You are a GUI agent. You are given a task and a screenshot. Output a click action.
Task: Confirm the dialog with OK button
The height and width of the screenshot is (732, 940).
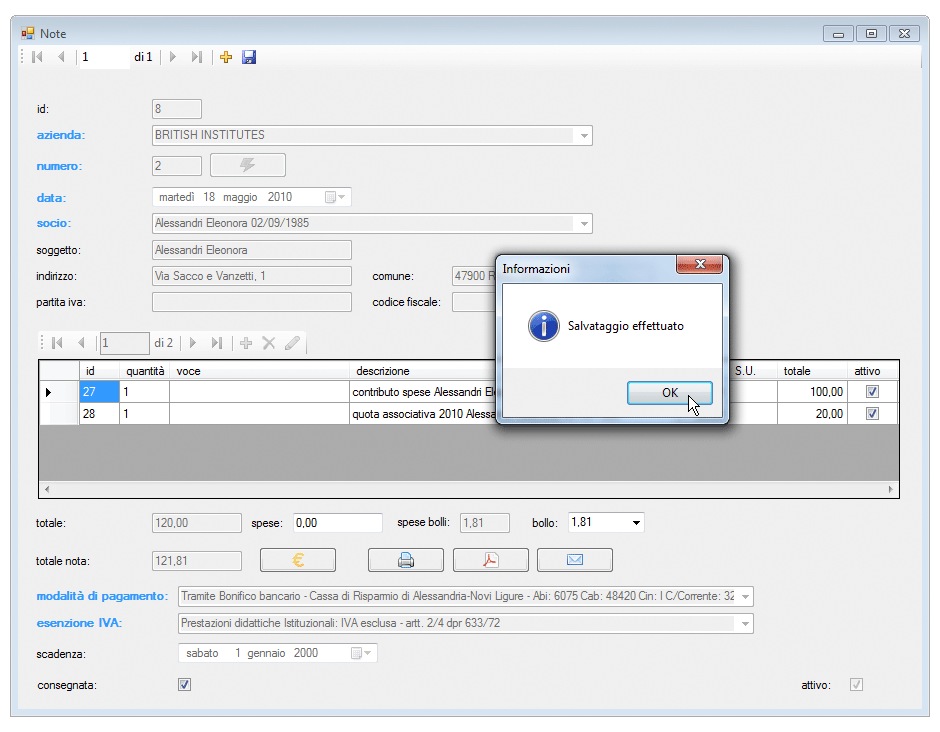coord(670,393)
